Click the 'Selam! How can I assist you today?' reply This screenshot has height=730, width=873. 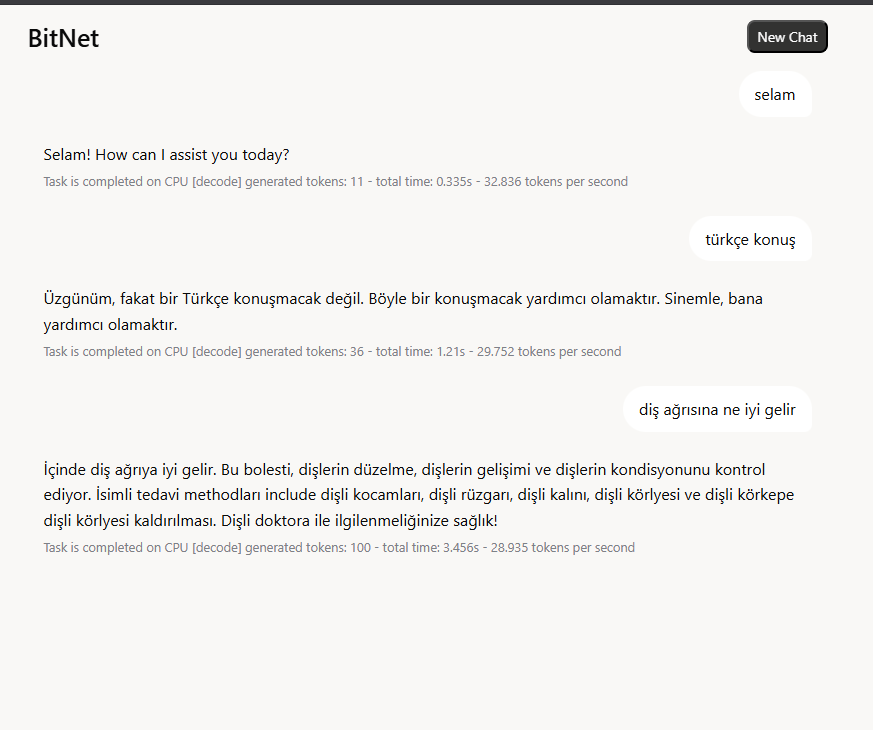[166, 154]
